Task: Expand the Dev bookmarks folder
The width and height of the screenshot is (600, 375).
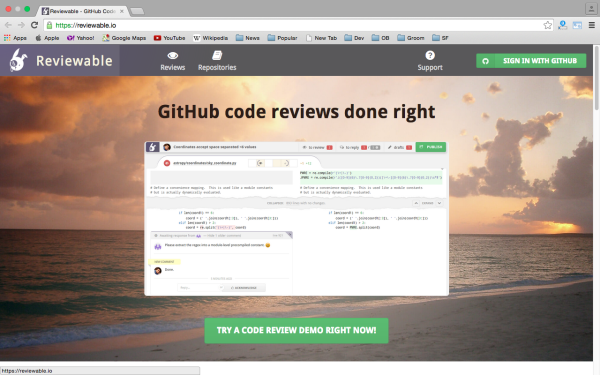Action: click(x=354, y=38)
